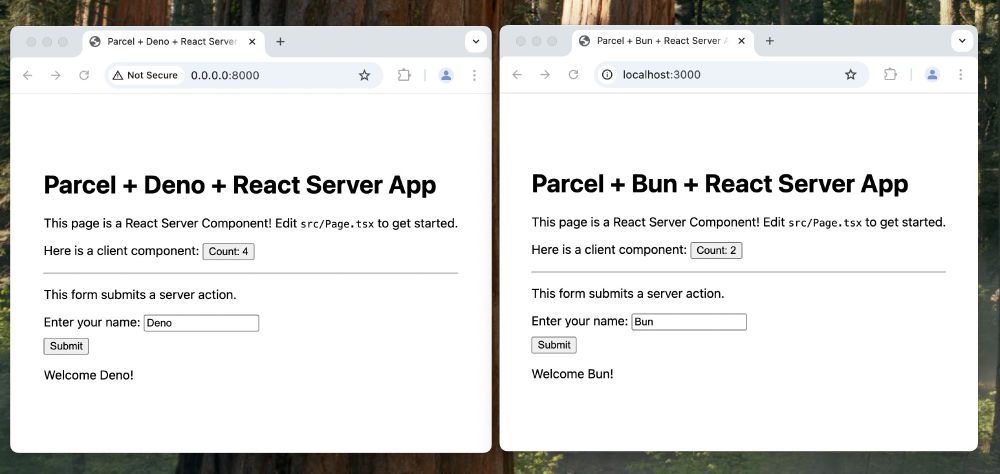
Task: Click the 'Parcel + Deno + React Server App' heading
Action: (240, 185)
